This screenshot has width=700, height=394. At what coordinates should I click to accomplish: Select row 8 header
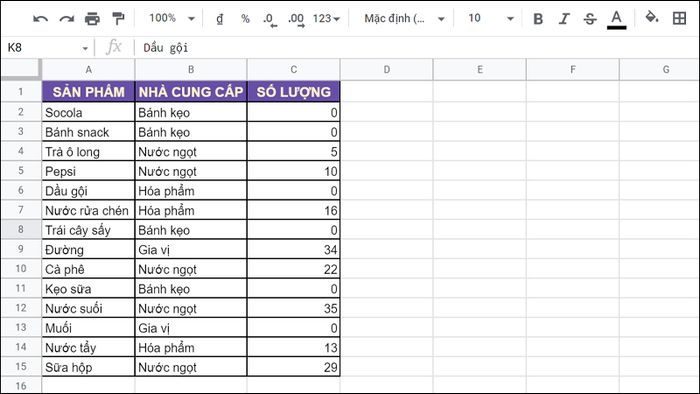tap(21, 229)
